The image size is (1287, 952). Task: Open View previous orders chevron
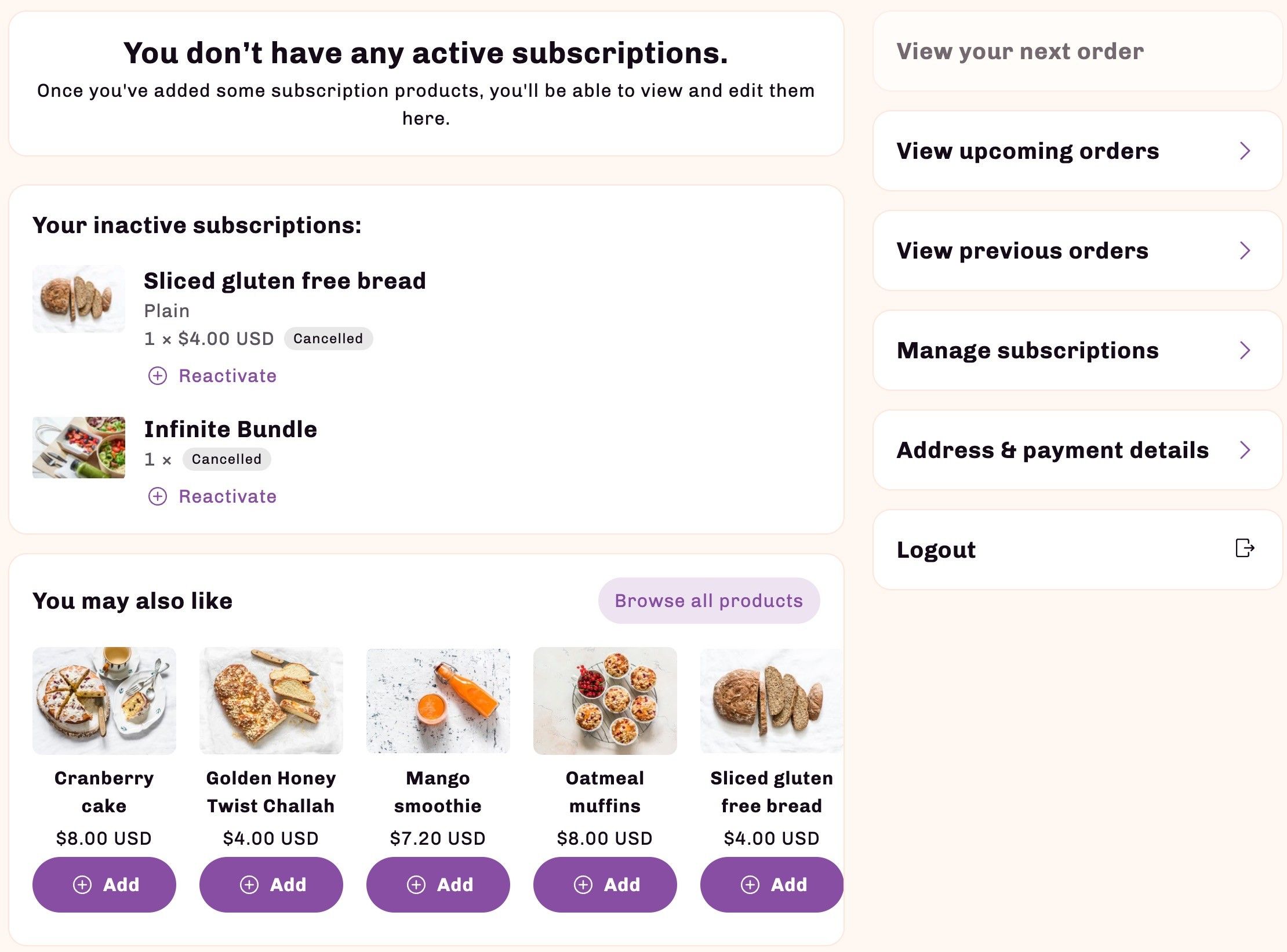pyautogui.click(x=1245, y=250)
